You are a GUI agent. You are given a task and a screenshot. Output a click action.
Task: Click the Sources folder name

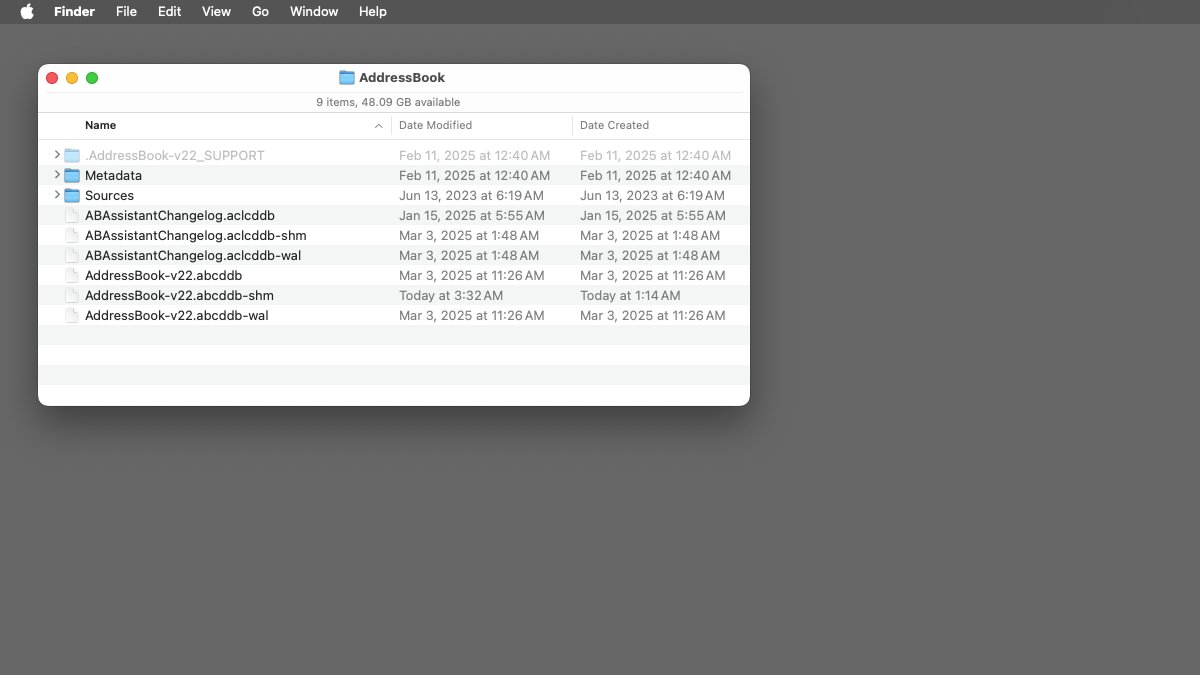(109, 195)
